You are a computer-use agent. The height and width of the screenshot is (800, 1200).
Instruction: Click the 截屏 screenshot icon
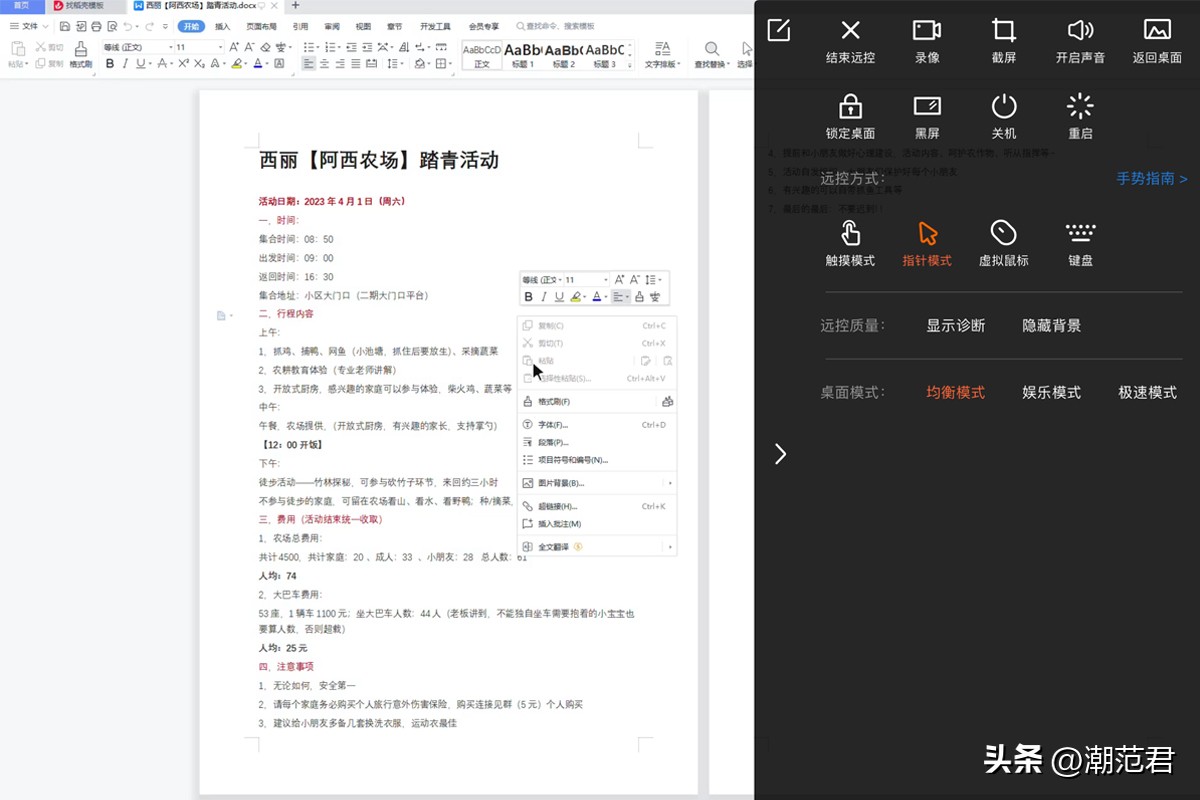[1003, 40]
